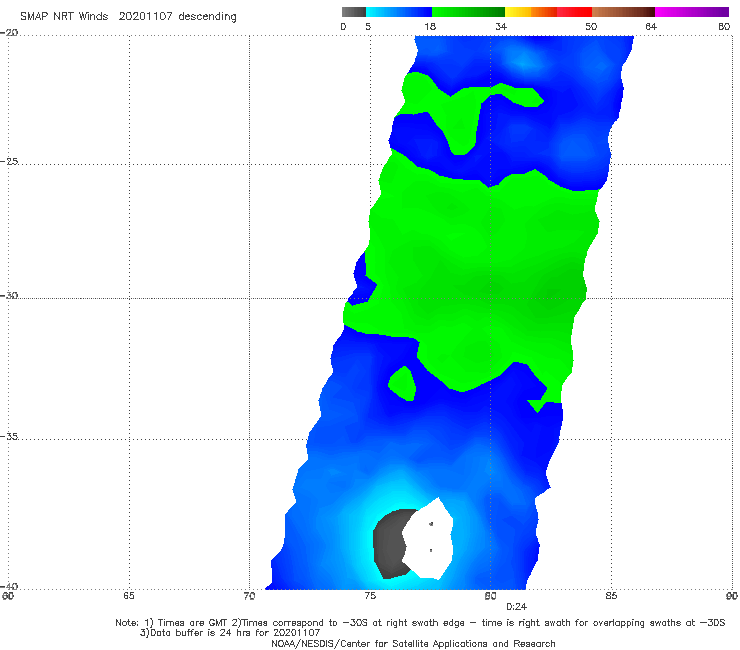Click the latitude label '-30'
Viewport: 740px width, 650px height.
(x=10, y=295)
